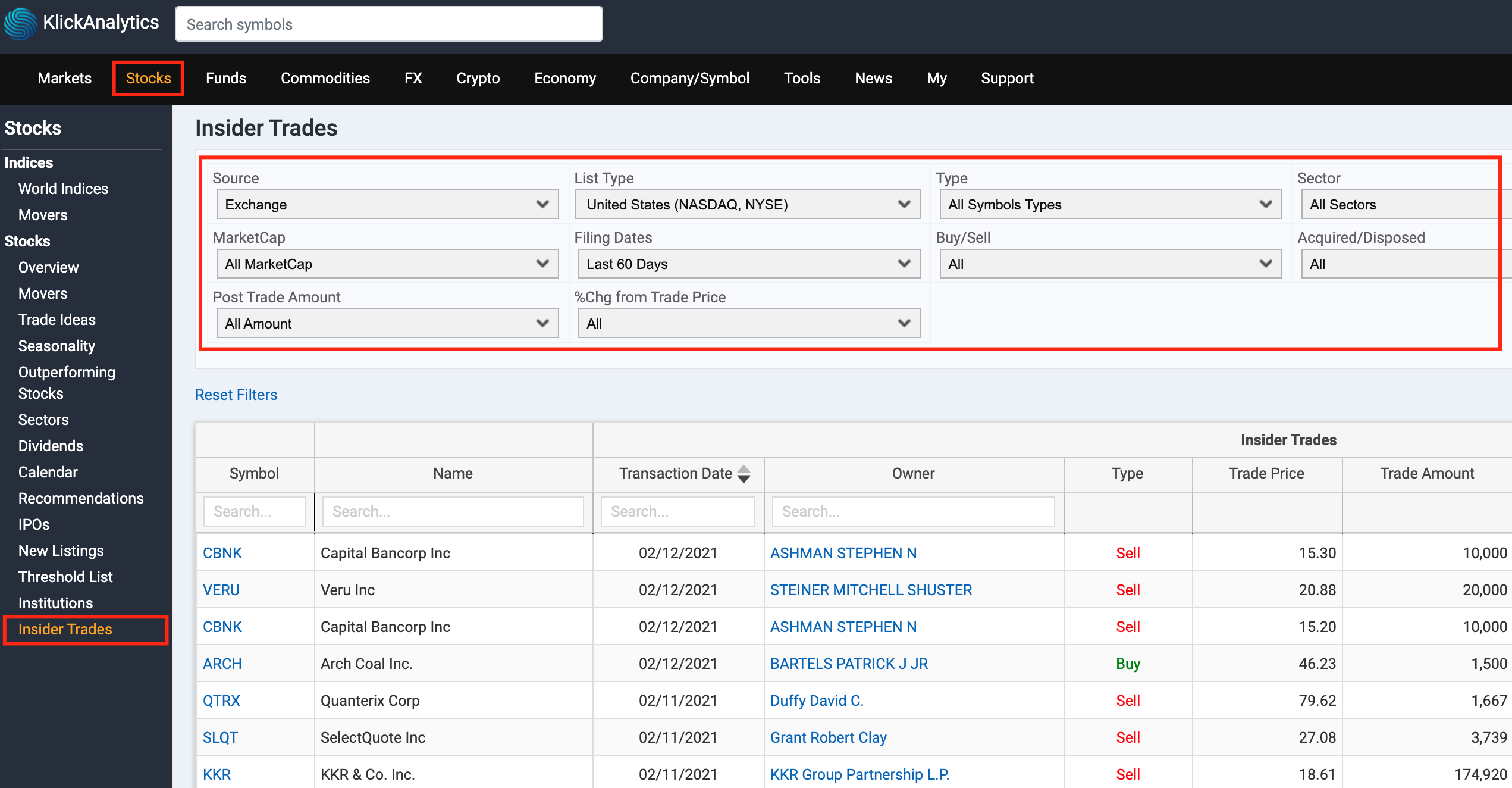Open Insider Trades in sidebar
The height and width of the screenshot is (788, 1512).
[x=65, y=629]
